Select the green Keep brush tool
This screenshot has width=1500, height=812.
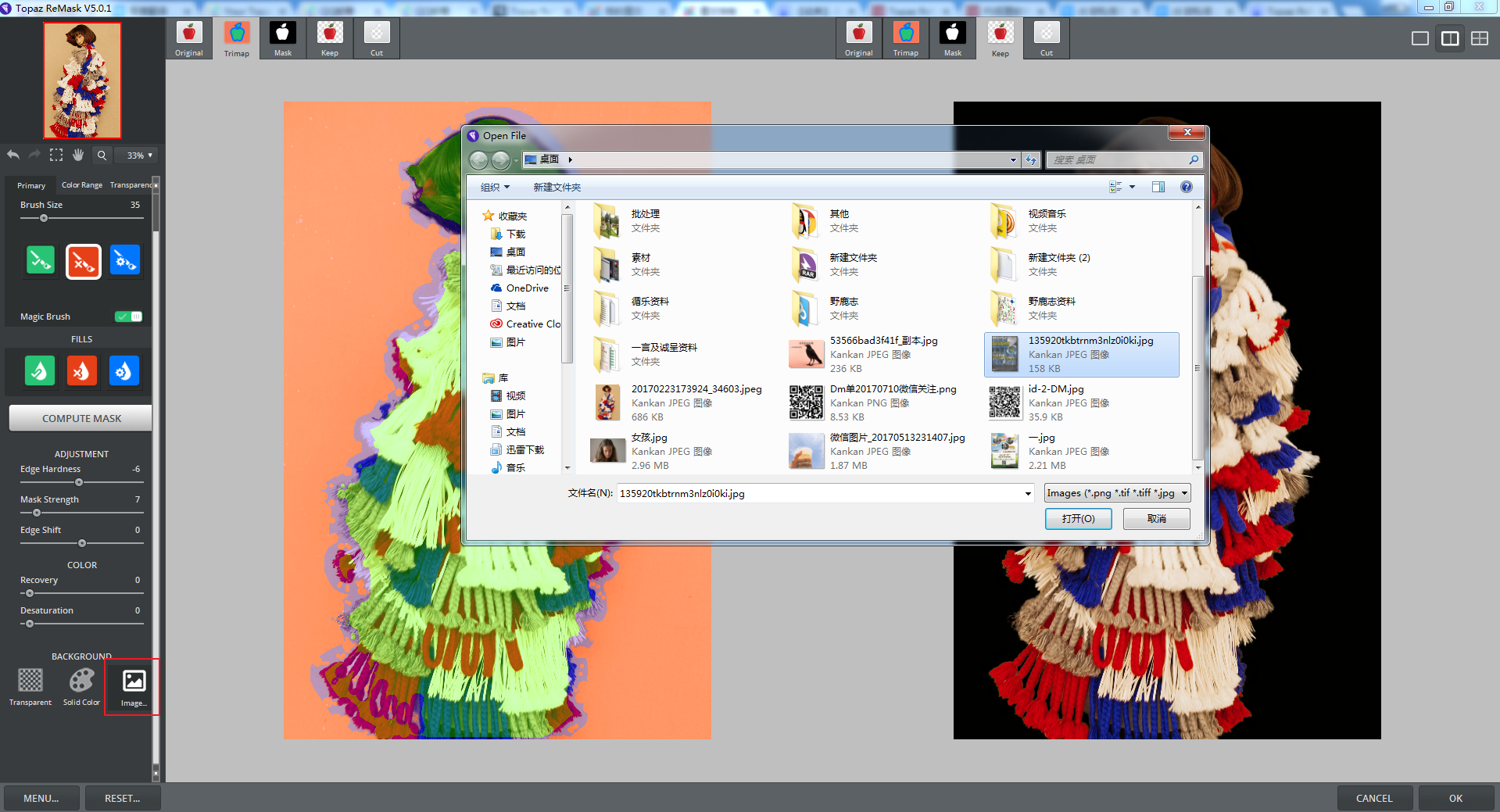click(x=41, y=260)
